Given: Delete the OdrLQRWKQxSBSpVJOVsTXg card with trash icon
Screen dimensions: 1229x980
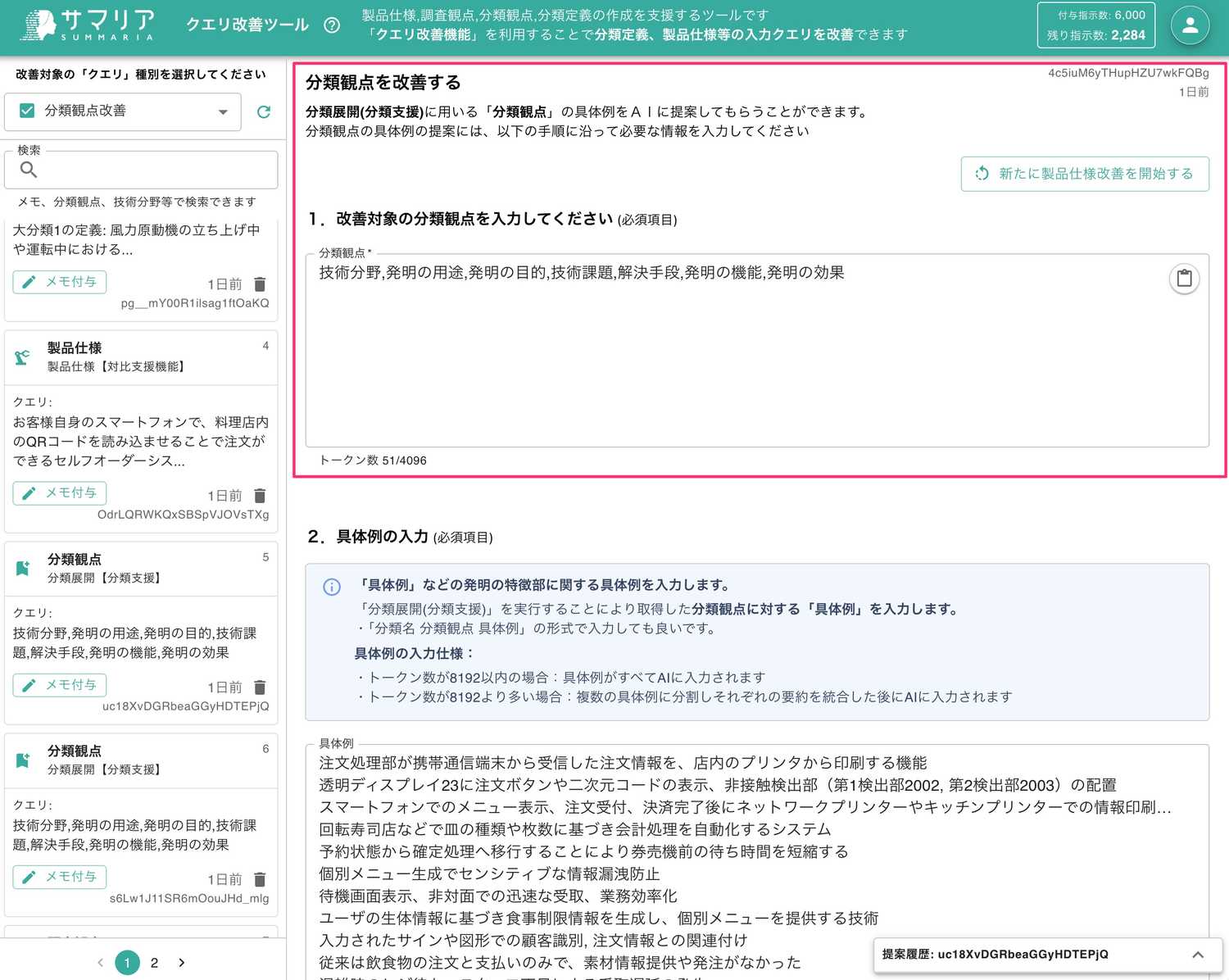Looking at the screenshot, I should pos(260,496).
